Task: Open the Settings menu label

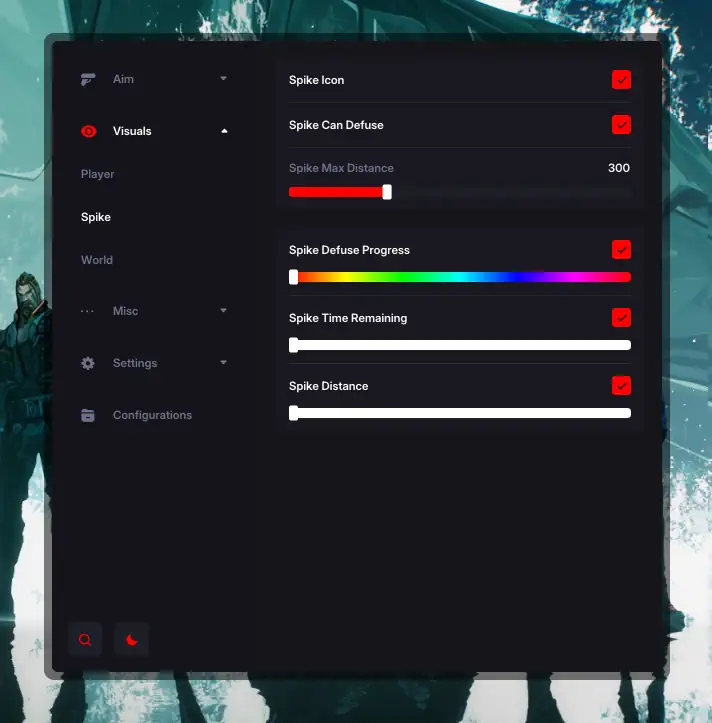Action: (x=135, y=363)
